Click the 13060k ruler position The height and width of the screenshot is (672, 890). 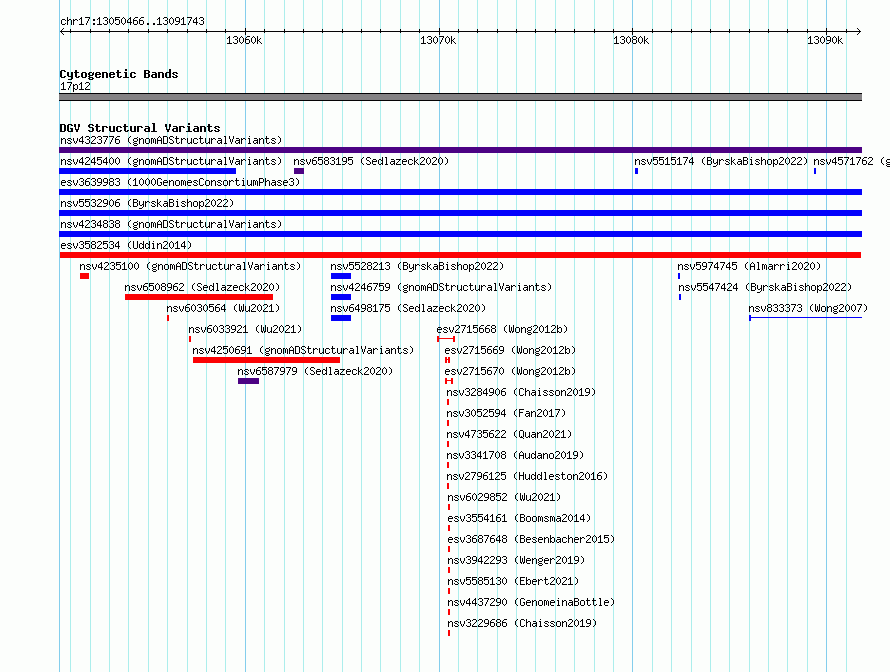click(x=244, y=40)
